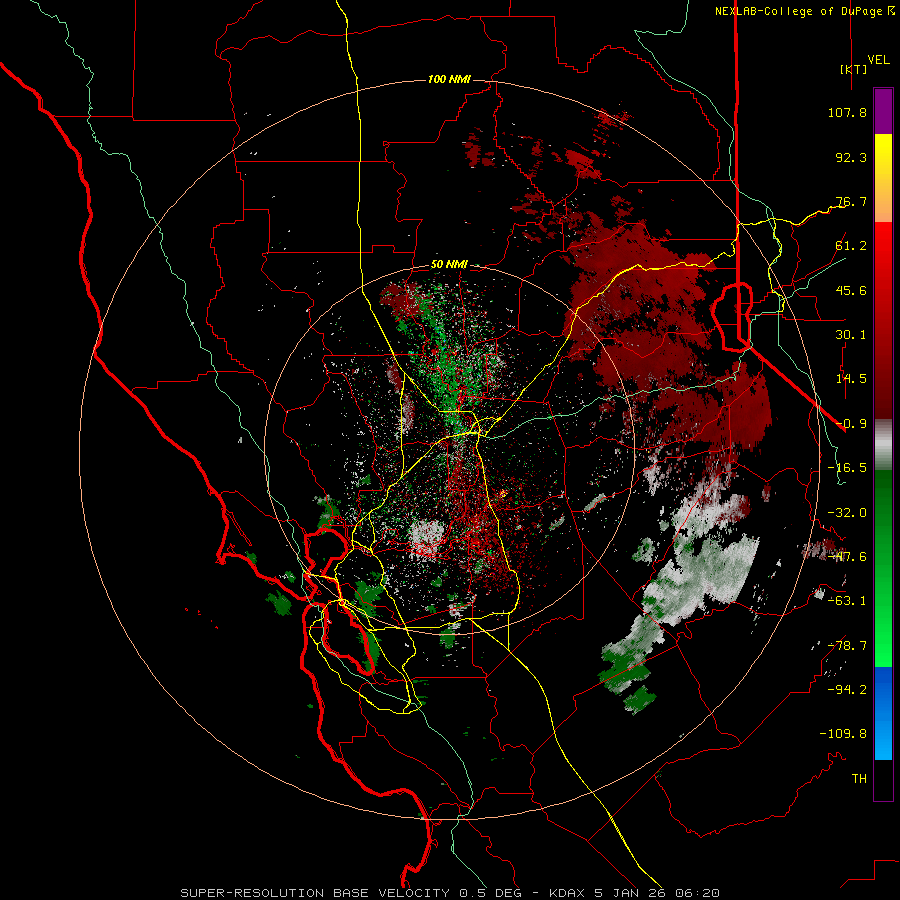Click the 61.2 velocity scale value

(851, 246)
